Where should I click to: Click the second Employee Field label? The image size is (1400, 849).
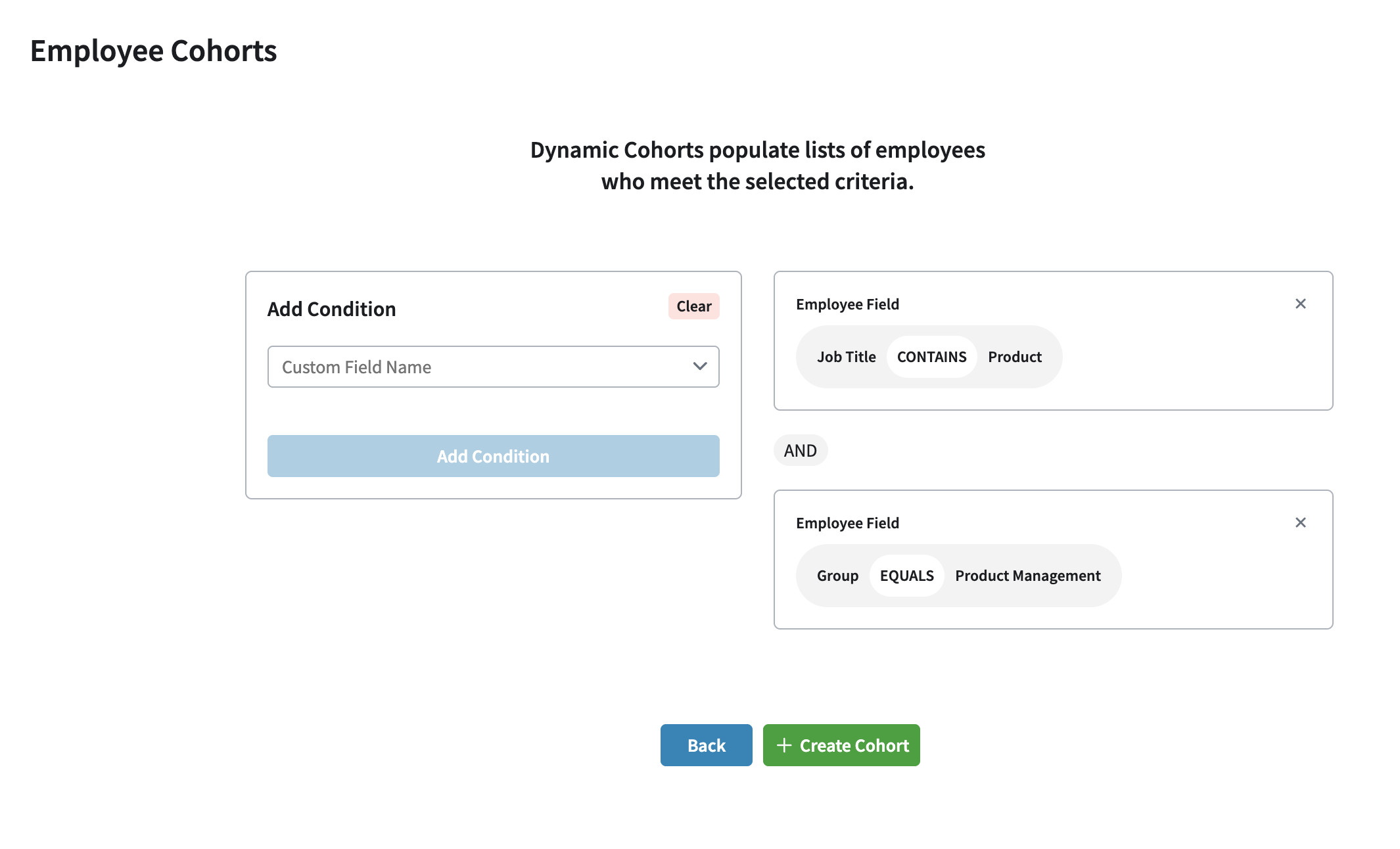tap(847, 523)
